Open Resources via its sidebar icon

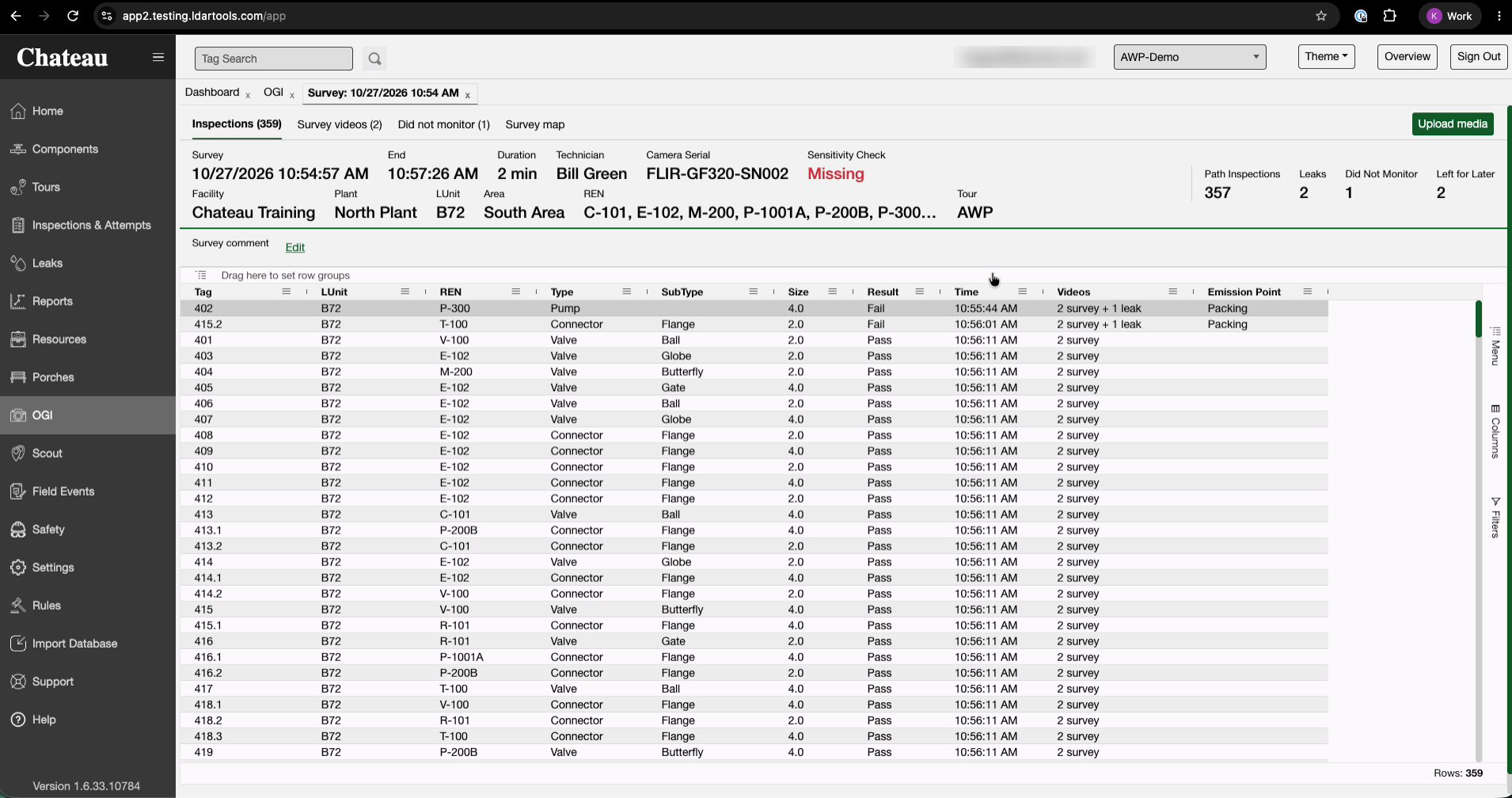point(18,340)
